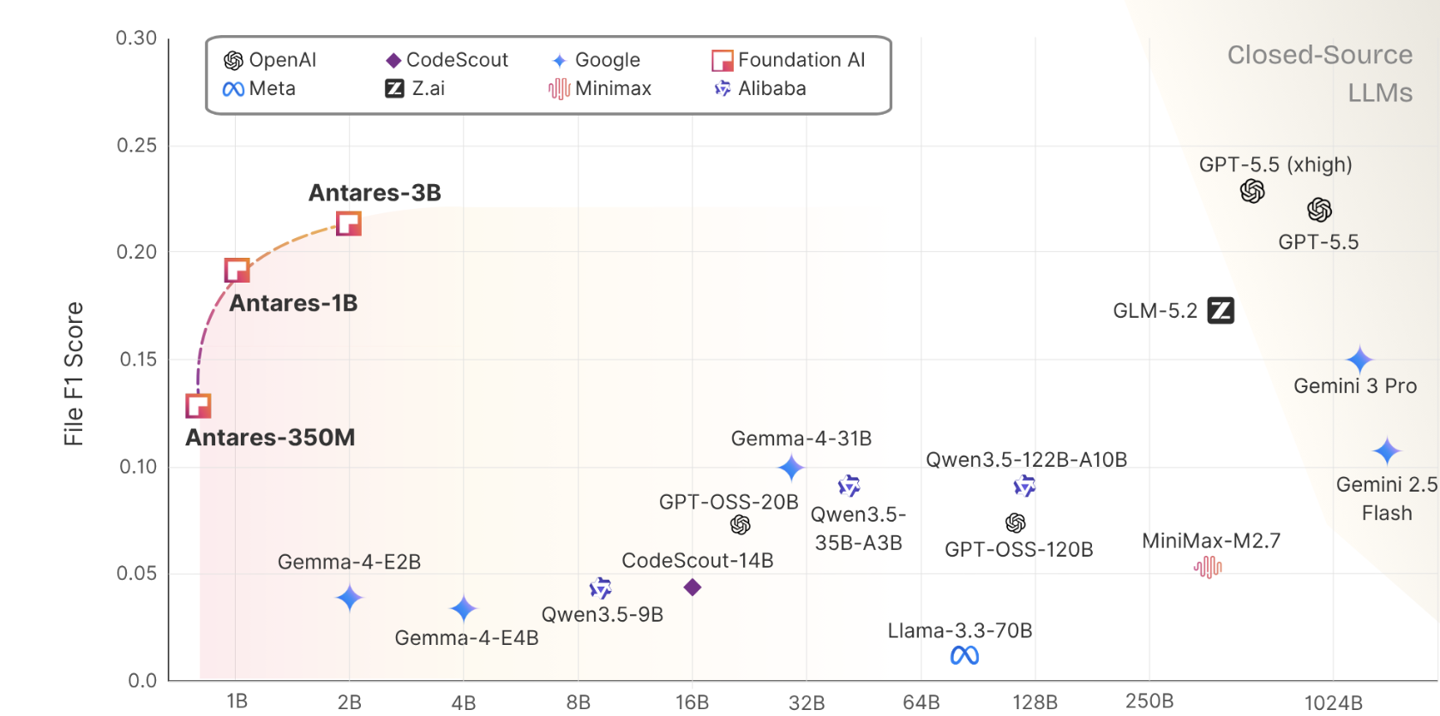1440x716 pixels.
Task: Click the Foundation AI legend entry
Action: [788, 60]
